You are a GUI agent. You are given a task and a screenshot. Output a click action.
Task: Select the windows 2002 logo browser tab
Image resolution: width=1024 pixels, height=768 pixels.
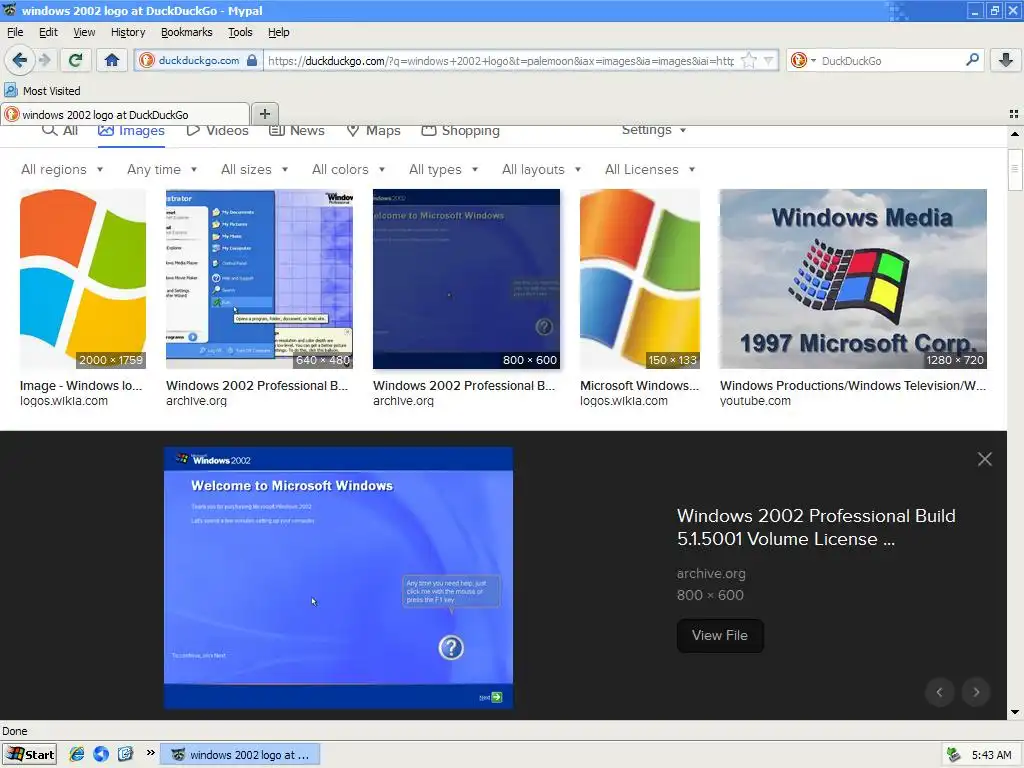point(125,114)
